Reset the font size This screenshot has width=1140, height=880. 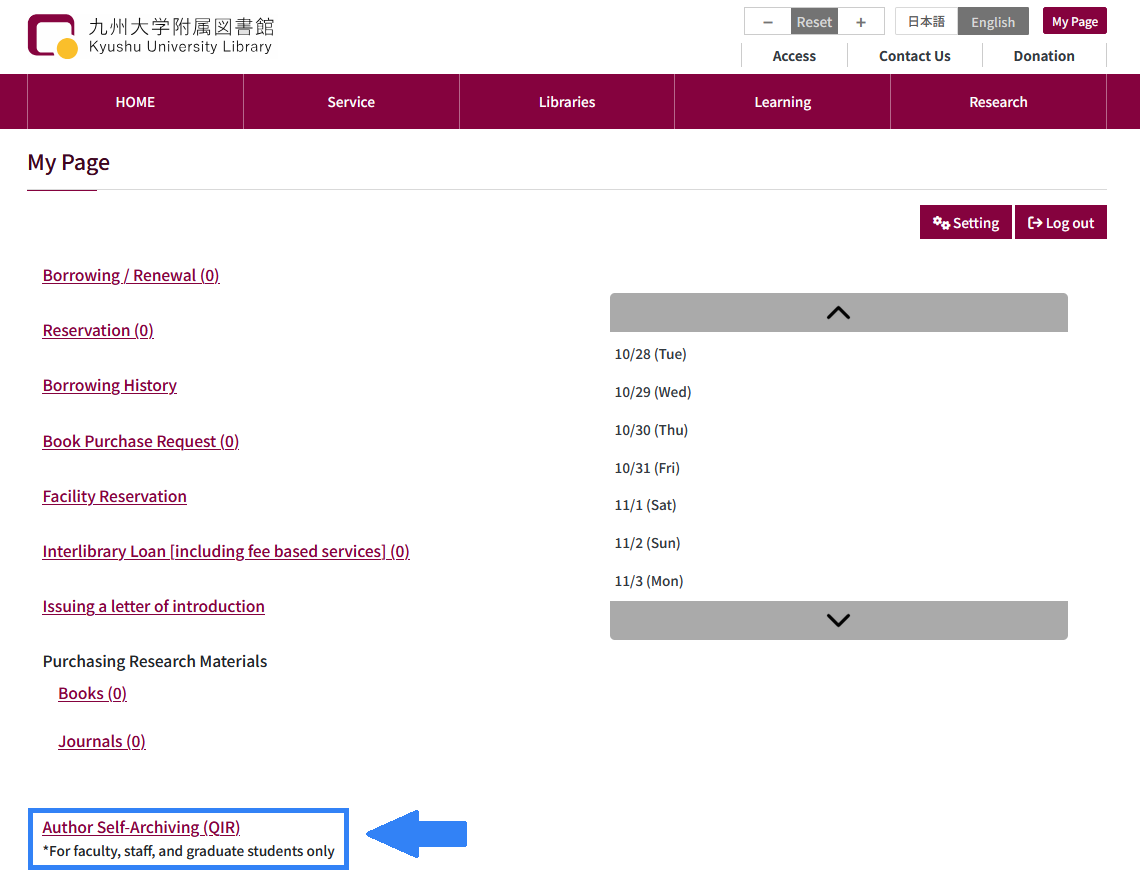point(814,22)
